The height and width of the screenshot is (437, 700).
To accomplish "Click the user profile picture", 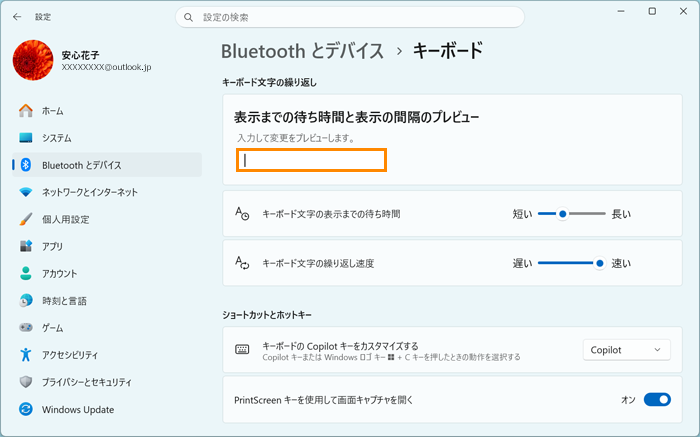I will tap(33, 60).
